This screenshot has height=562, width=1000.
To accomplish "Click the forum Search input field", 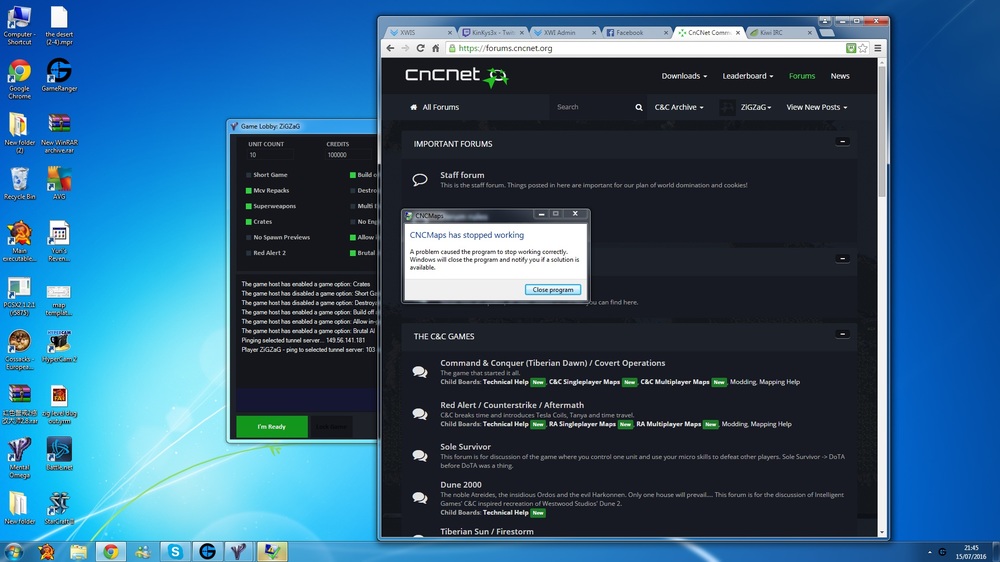I will pyautogui.click(x=592, y=107).
